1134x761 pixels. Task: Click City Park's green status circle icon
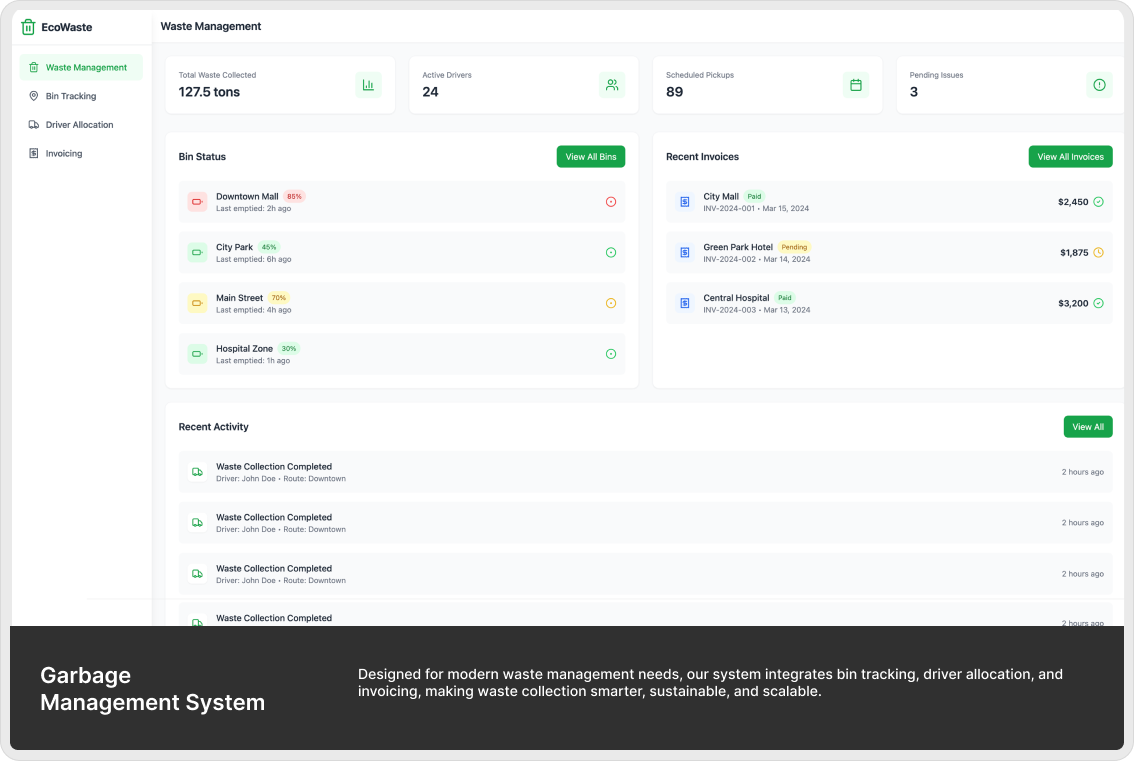click(x=611, y=252)
